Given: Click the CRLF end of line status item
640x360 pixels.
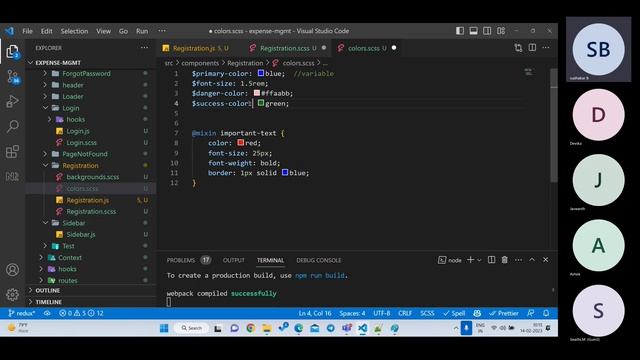Looking at the screenshot, I should point(405,313).
